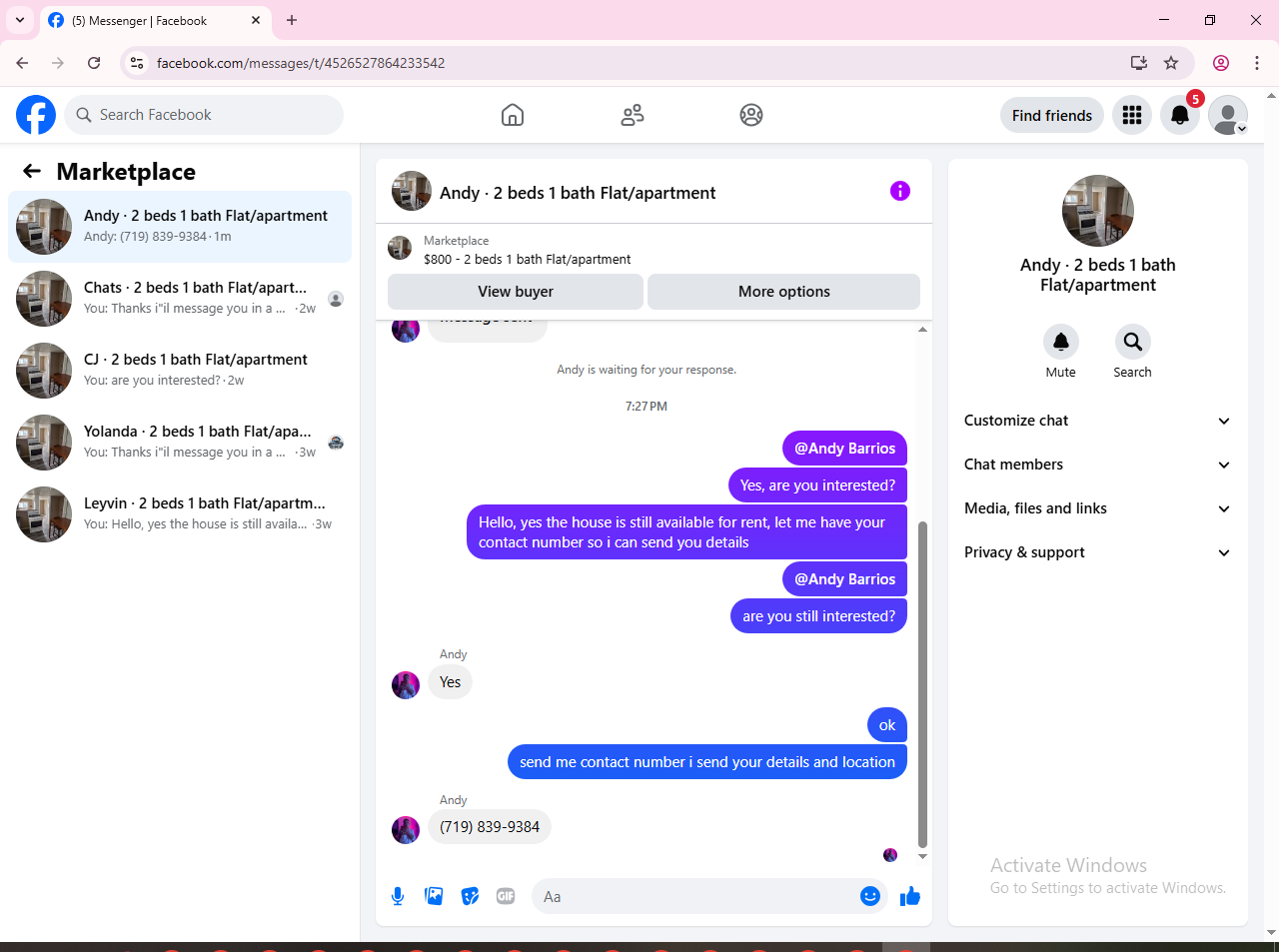Choose a GIF with the GIF icon
This screenshot has width=1279, height=952.
click(x=506, y=896)
